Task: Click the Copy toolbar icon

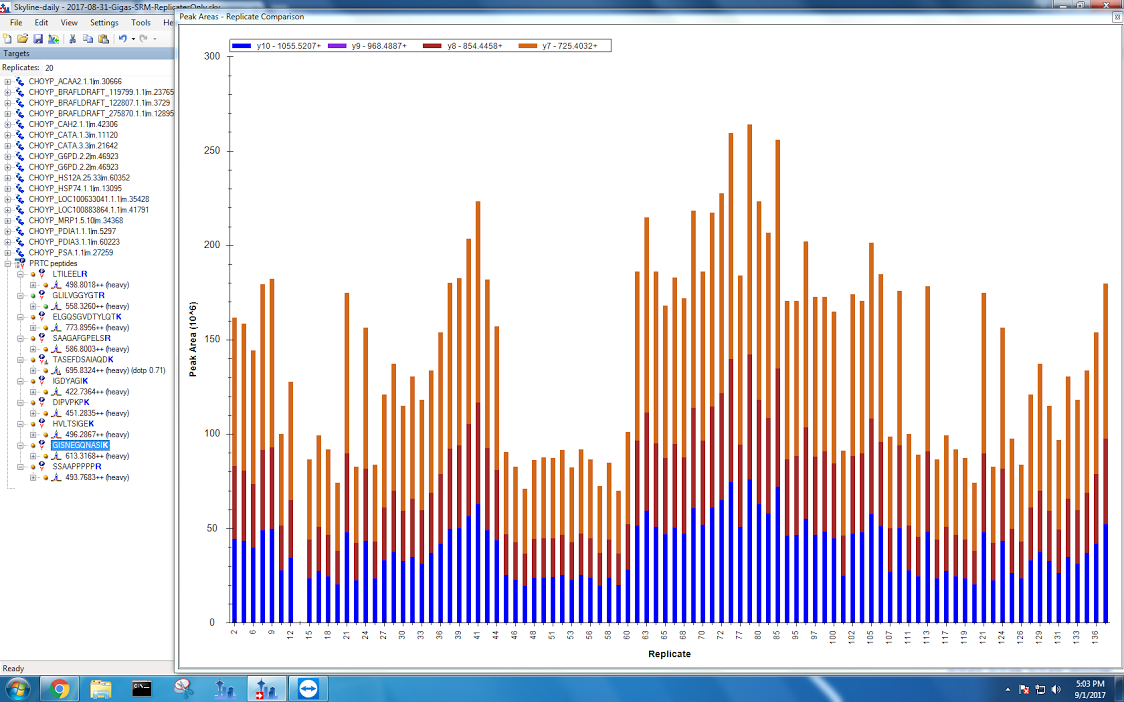Action: pos(87,38)
